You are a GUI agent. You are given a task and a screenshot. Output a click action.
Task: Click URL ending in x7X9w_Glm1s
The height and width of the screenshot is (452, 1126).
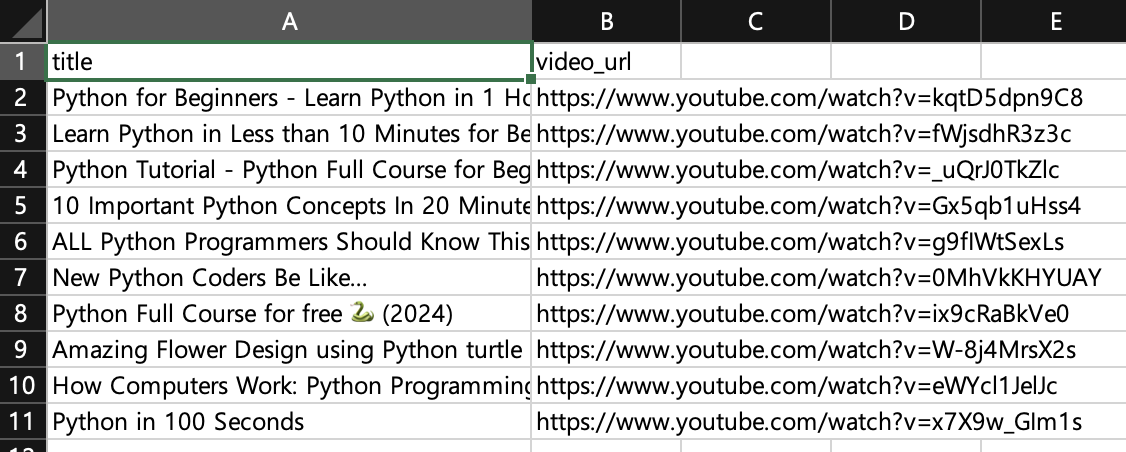[809, 421]
